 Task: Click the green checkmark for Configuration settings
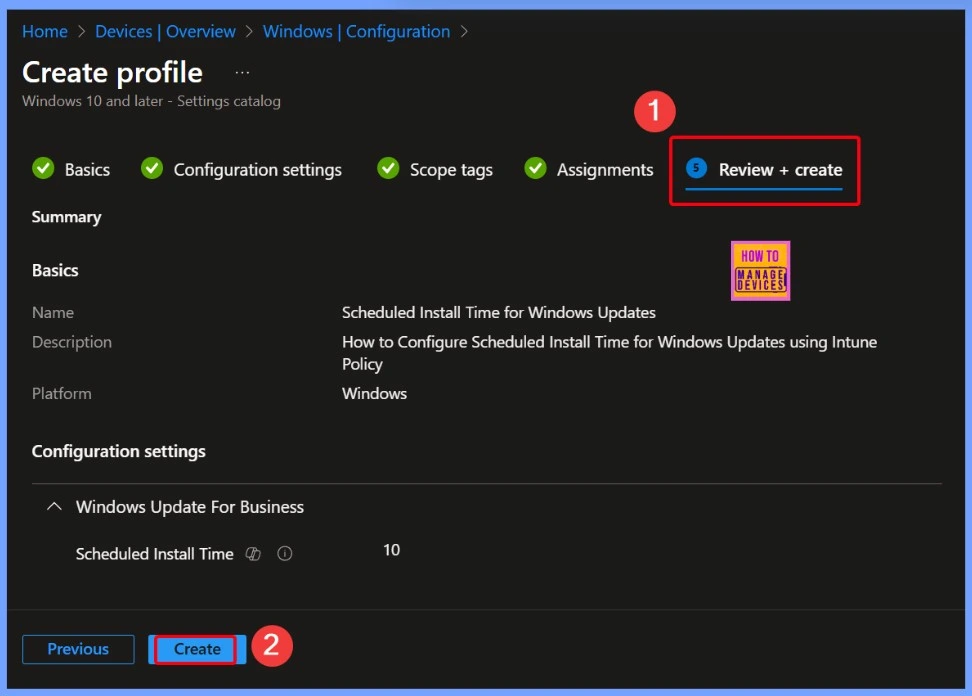152,168
